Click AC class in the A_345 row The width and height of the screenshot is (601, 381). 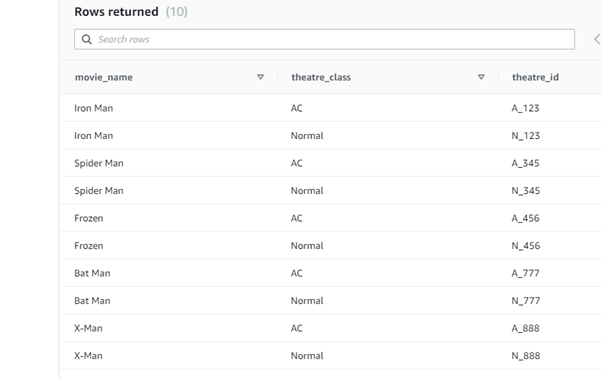[x=297, y=163]
